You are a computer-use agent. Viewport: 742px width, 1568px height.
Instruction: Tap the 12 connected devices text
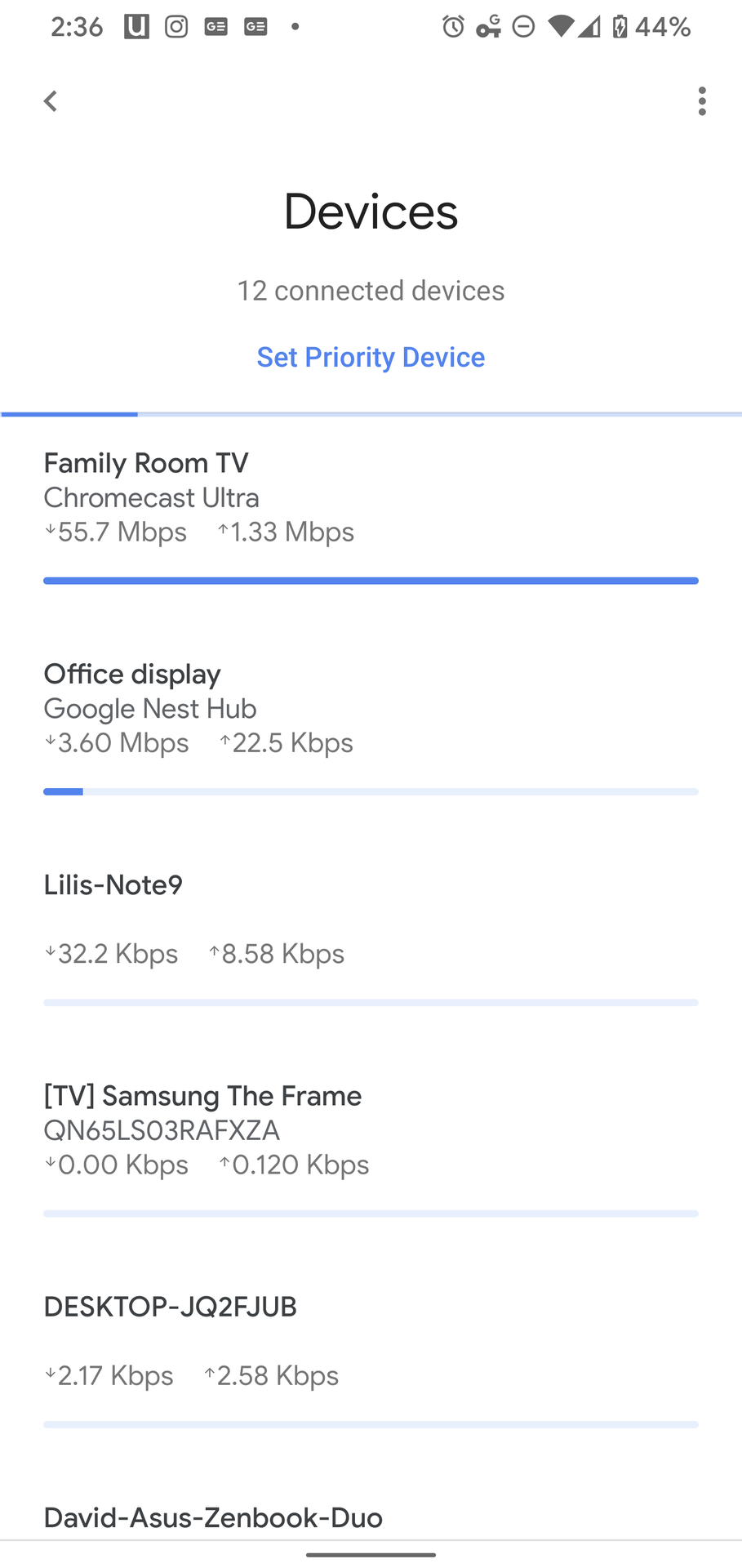point(371,291)
